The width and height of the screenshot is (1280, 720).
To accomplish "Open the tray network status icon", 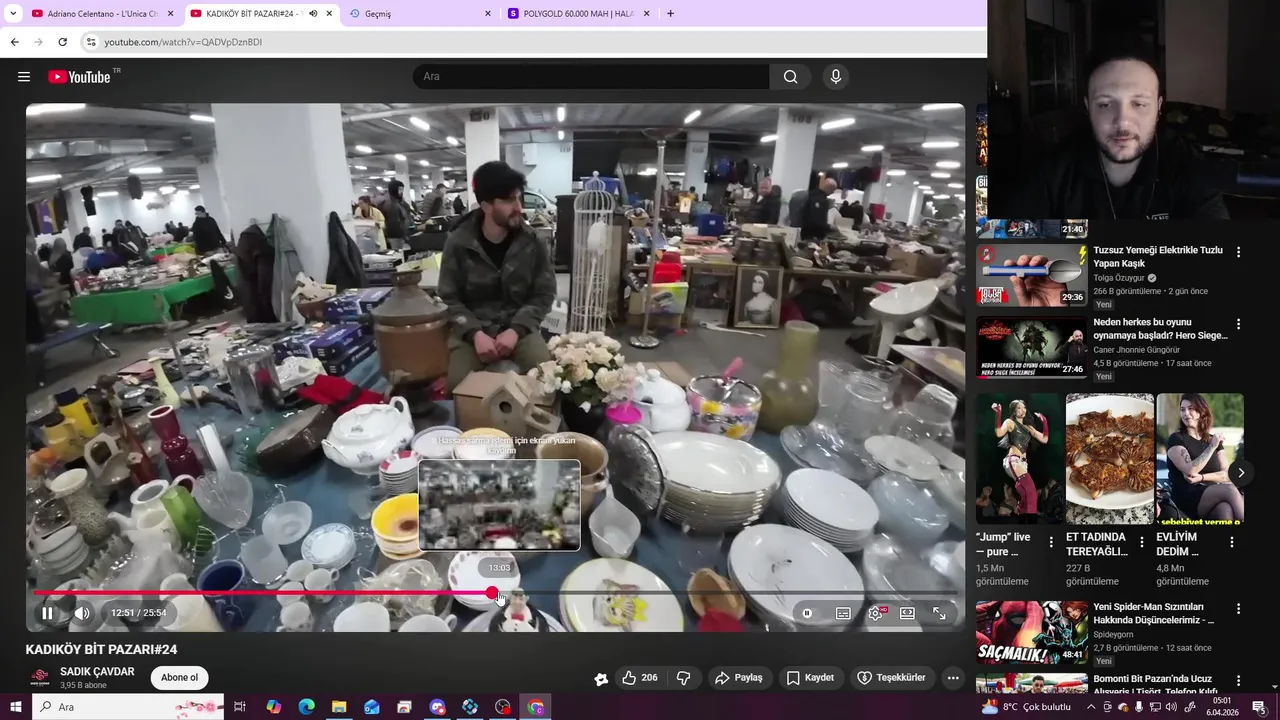I will 1155,707.
